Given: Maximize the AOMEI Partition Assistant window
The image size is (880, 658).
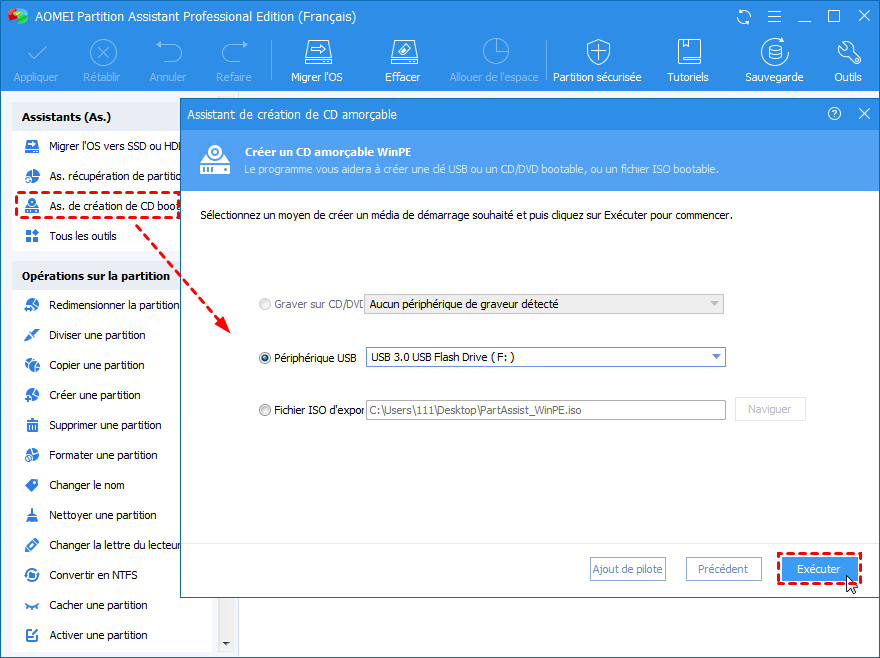Looking at the screenshot, I should [835, 16].
